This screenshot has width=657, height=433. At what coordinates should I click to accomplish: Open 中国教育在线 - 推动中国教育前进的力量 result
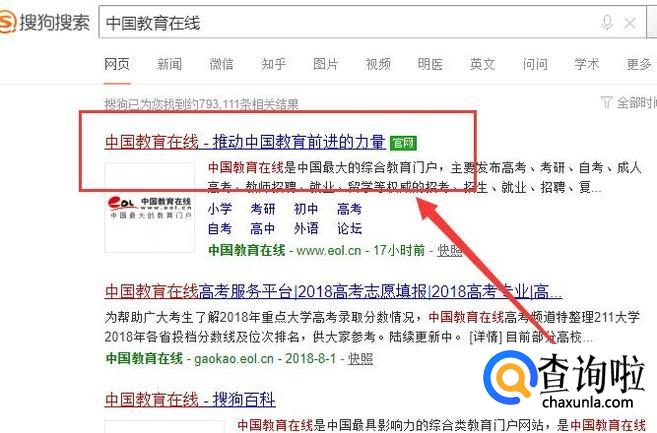[x=245, y=142]
